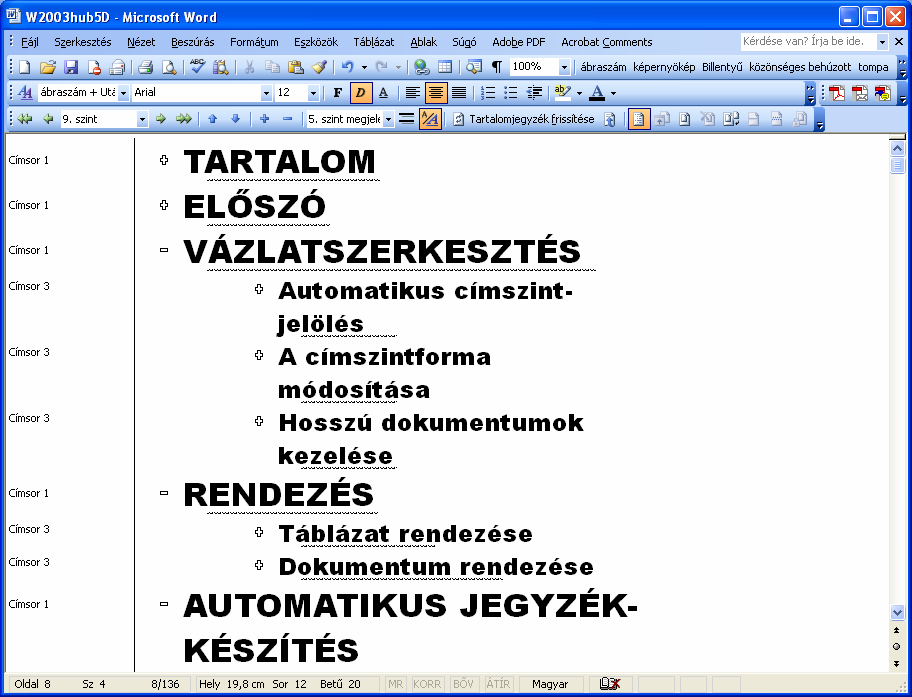This screenshot has width=912, height=697.
Task: Apply the Billentyű style button
Action: pyautogui.click(x=722, y=67)
